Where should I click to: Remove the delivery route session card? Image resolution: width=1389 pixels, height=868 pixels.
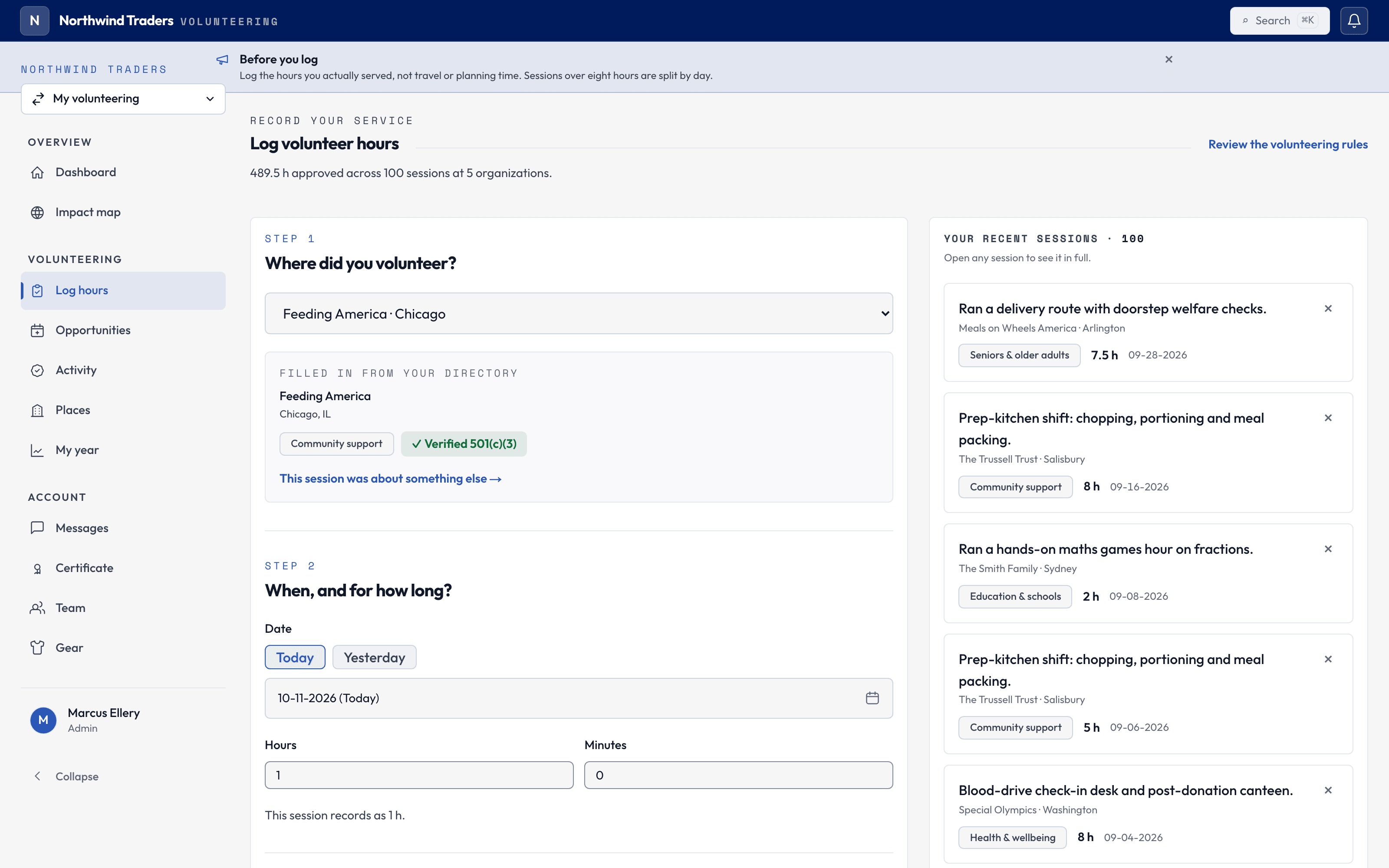(x=1328, y=309)
